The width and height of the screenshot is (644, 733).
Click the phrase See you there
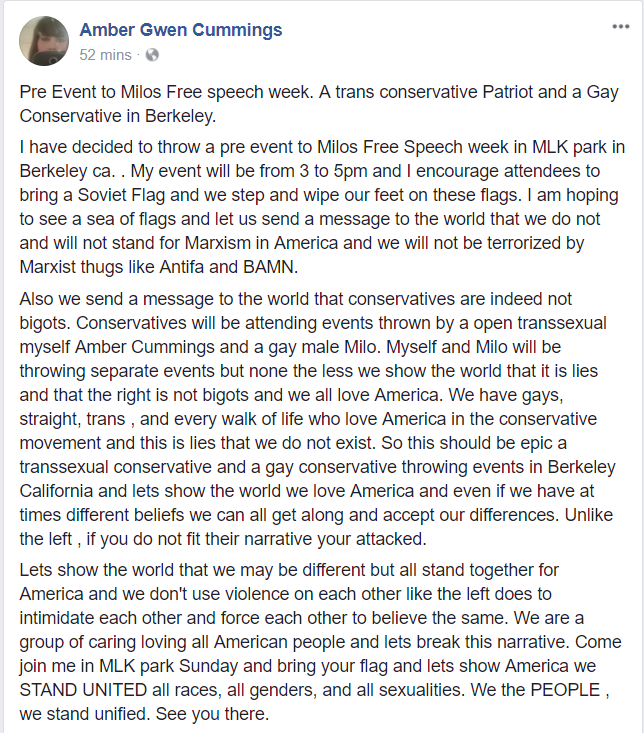[x=212, y=714]
